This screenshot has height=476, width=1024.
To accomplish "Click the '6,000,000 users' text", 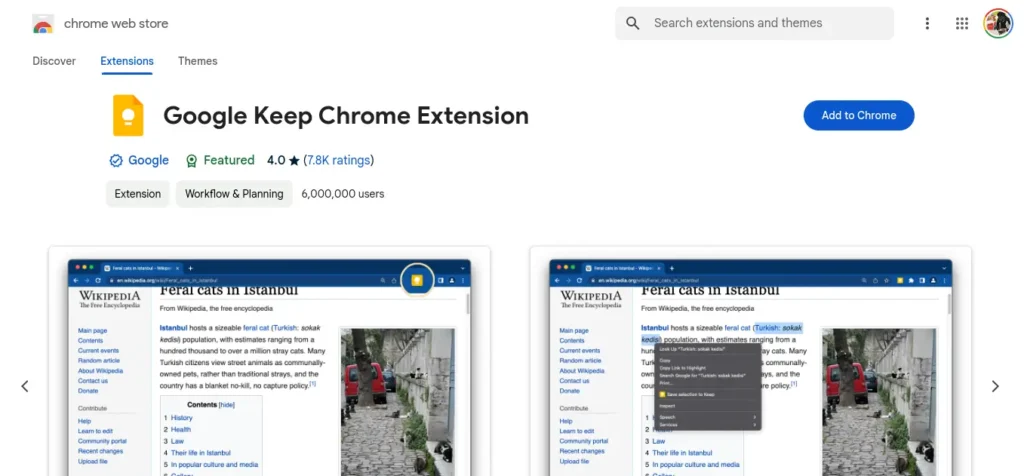I will tap(343, 194).
